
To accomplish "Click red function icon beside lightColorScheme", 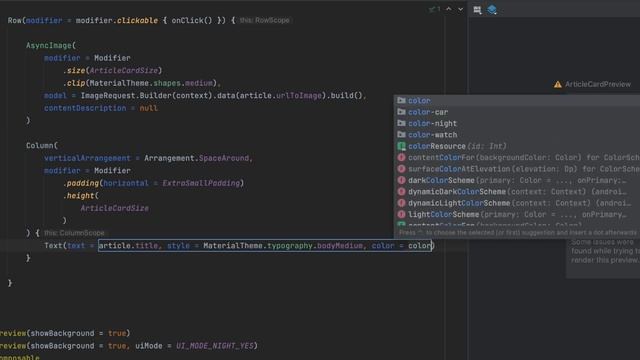I will coord(401,214).
